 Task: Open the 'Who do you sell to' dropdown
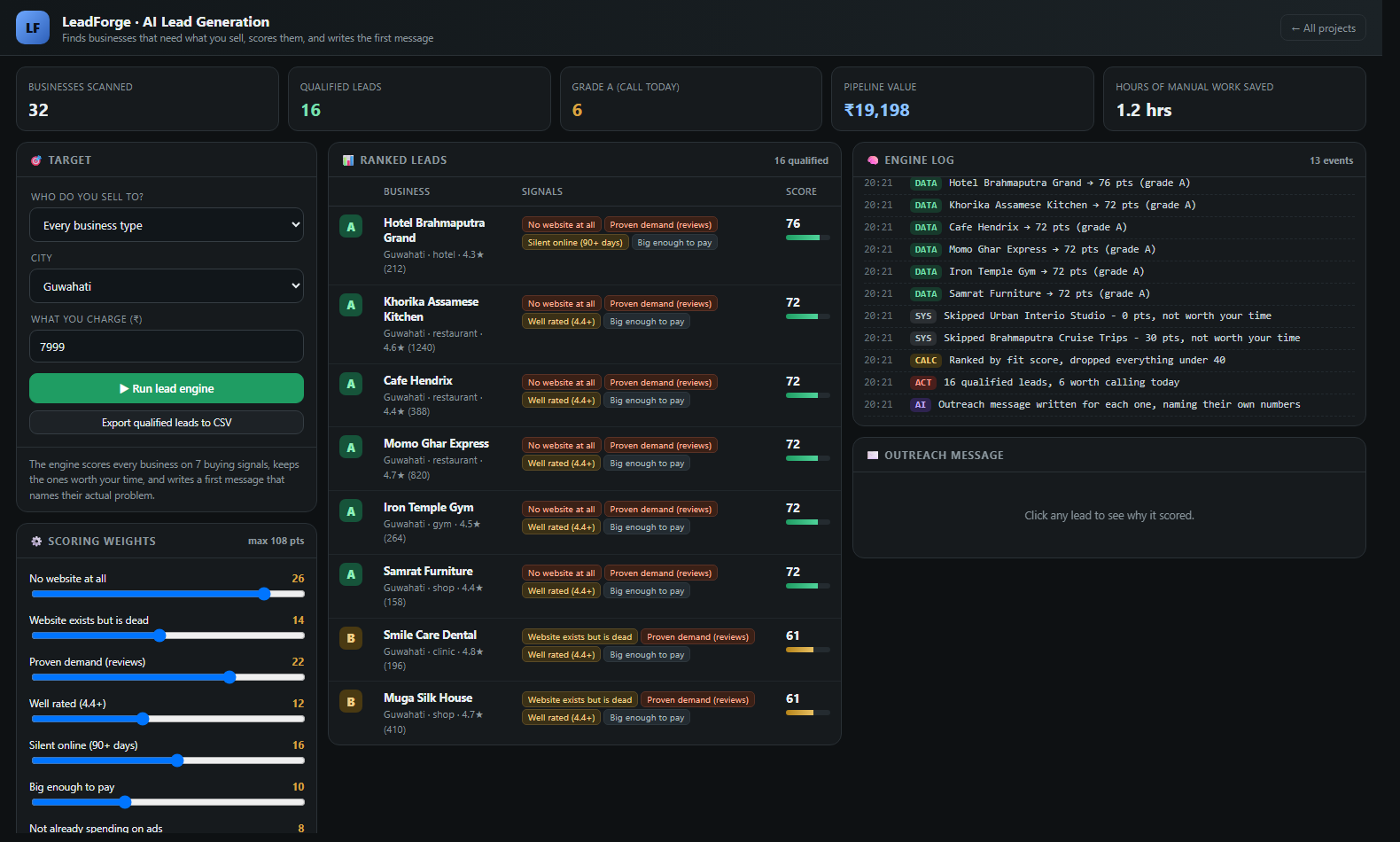pyautogui.click(x=167, y=225)
